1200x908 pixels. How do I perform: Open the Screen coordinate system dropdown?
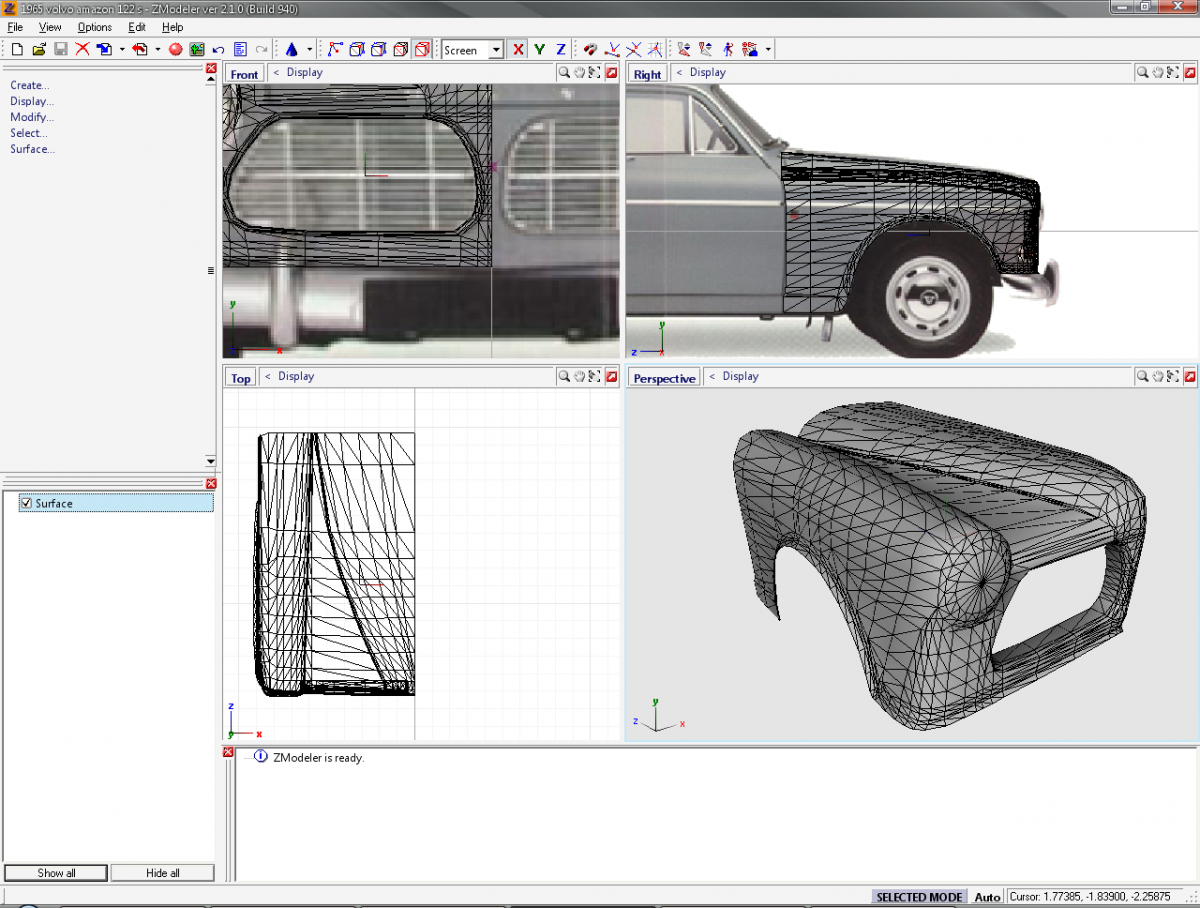(496, 50)
